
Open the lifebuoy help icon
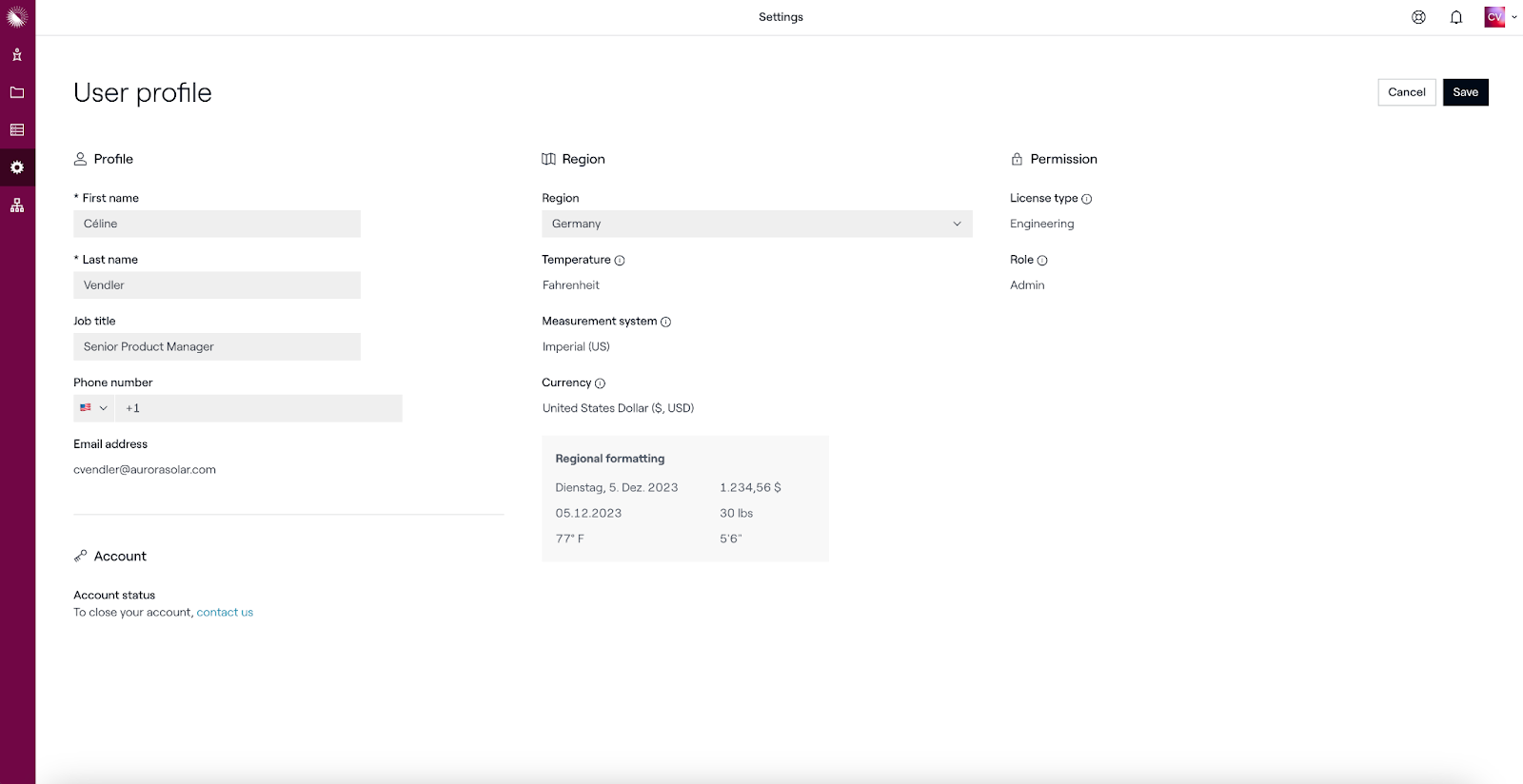point(1418,17)
